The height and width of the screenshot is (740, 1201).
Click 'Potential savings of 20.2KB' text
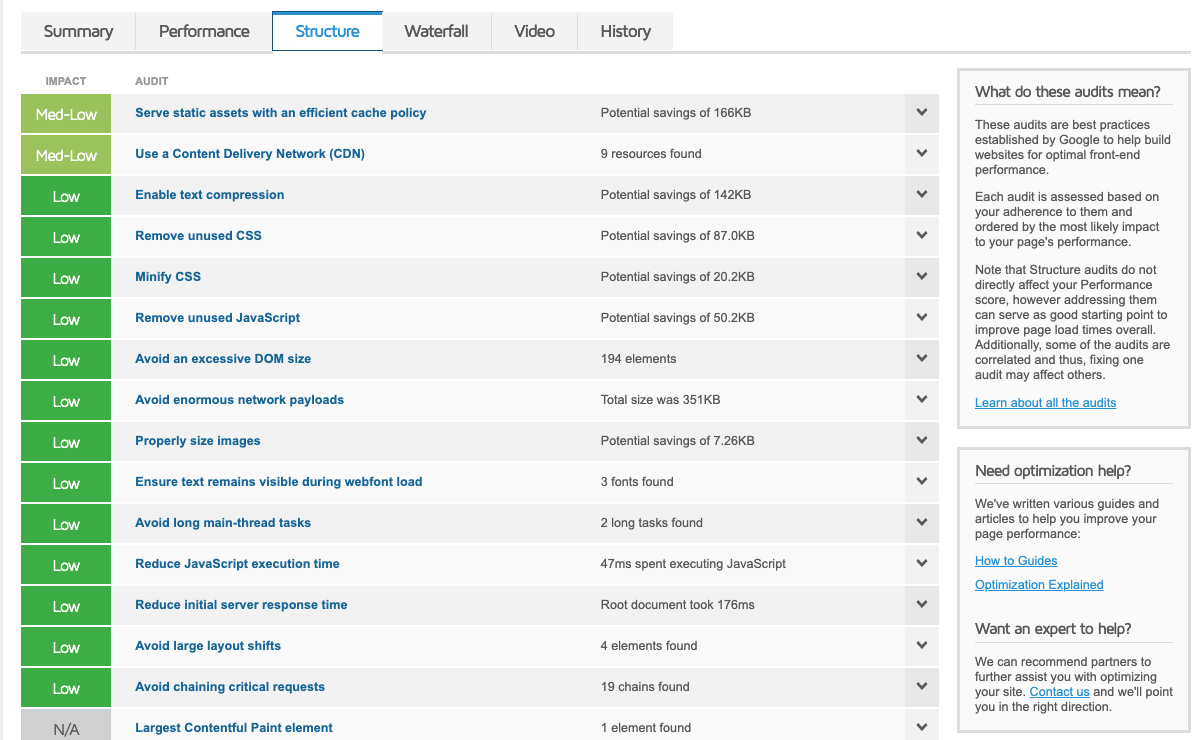click(x=678, y=277)
